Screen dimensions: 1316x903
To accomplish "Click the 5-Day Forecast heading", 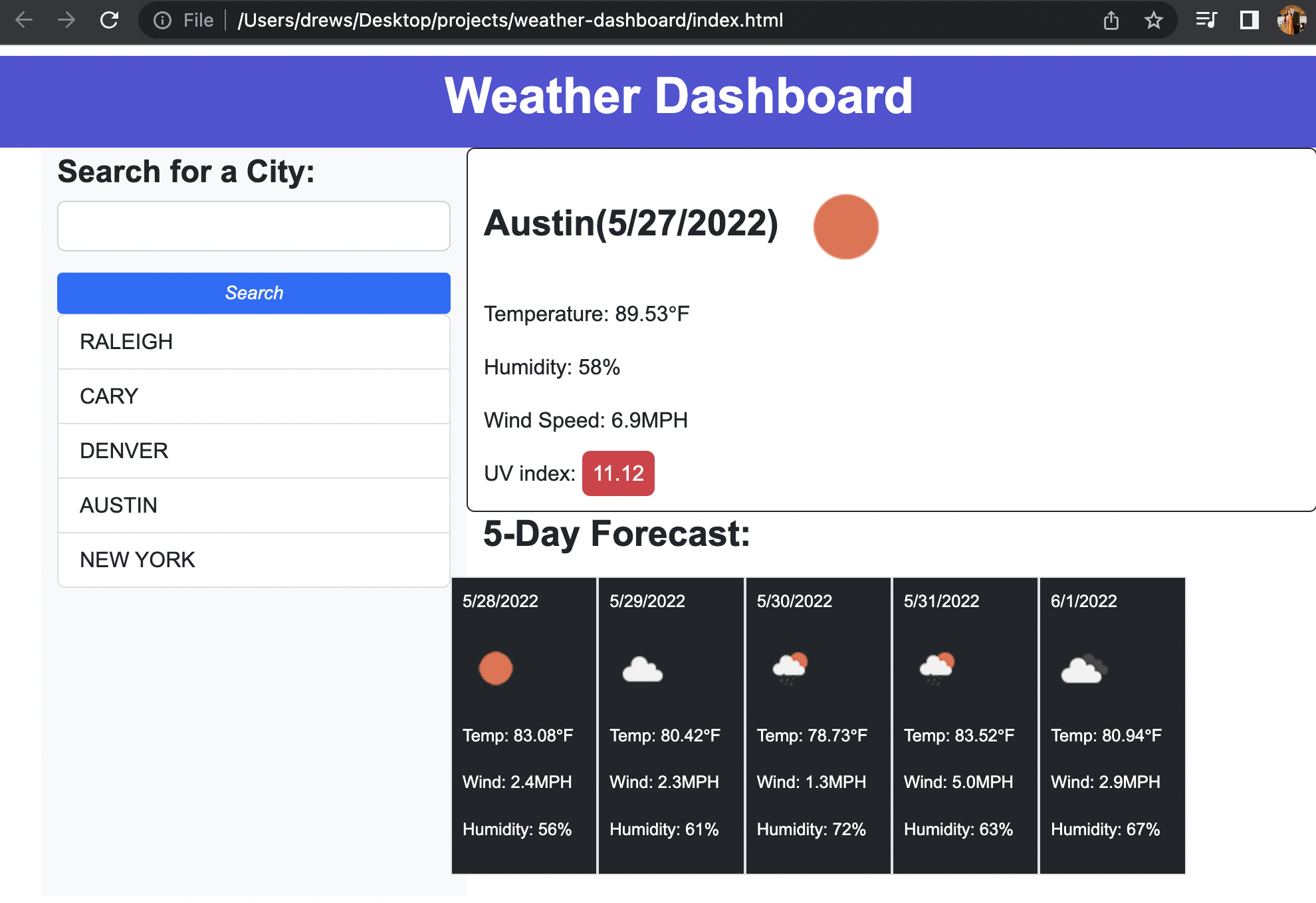I will click(x=617, y=533).
